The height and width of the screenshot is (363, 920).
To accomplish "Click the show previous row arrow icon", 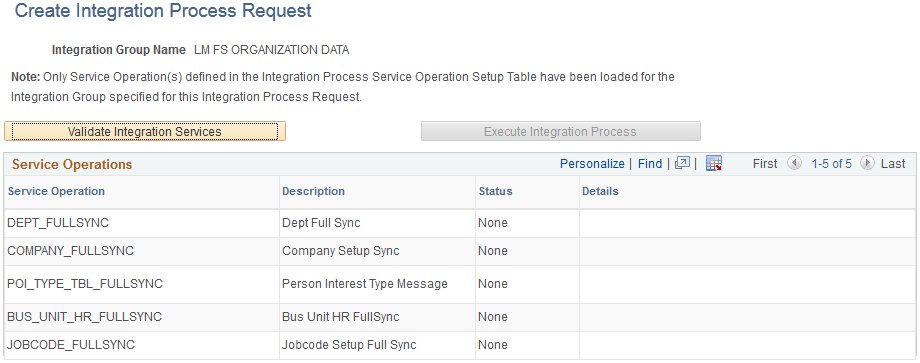I will pyautogui.click(x=794, y=164).
